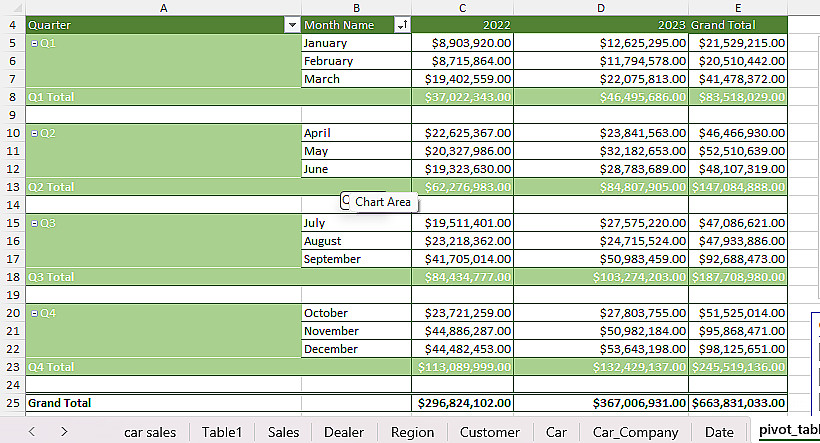The width and height of the screenshot is (820, 443).
Task: Switch to the Customer sheet
Action: click(x=490, y=432)
